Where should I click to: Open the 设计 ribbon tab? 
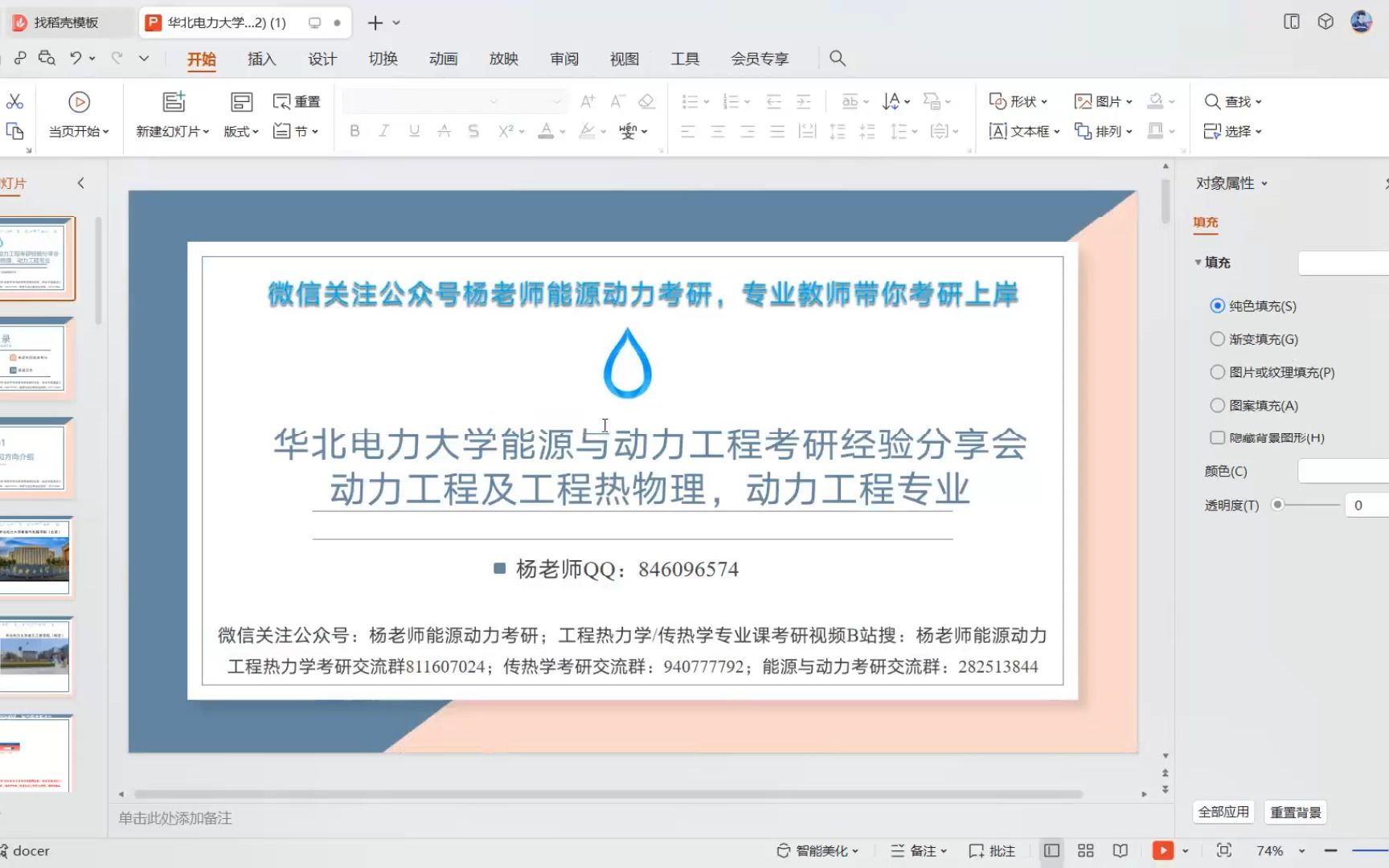pyautogui.click(x=322, y=59)
